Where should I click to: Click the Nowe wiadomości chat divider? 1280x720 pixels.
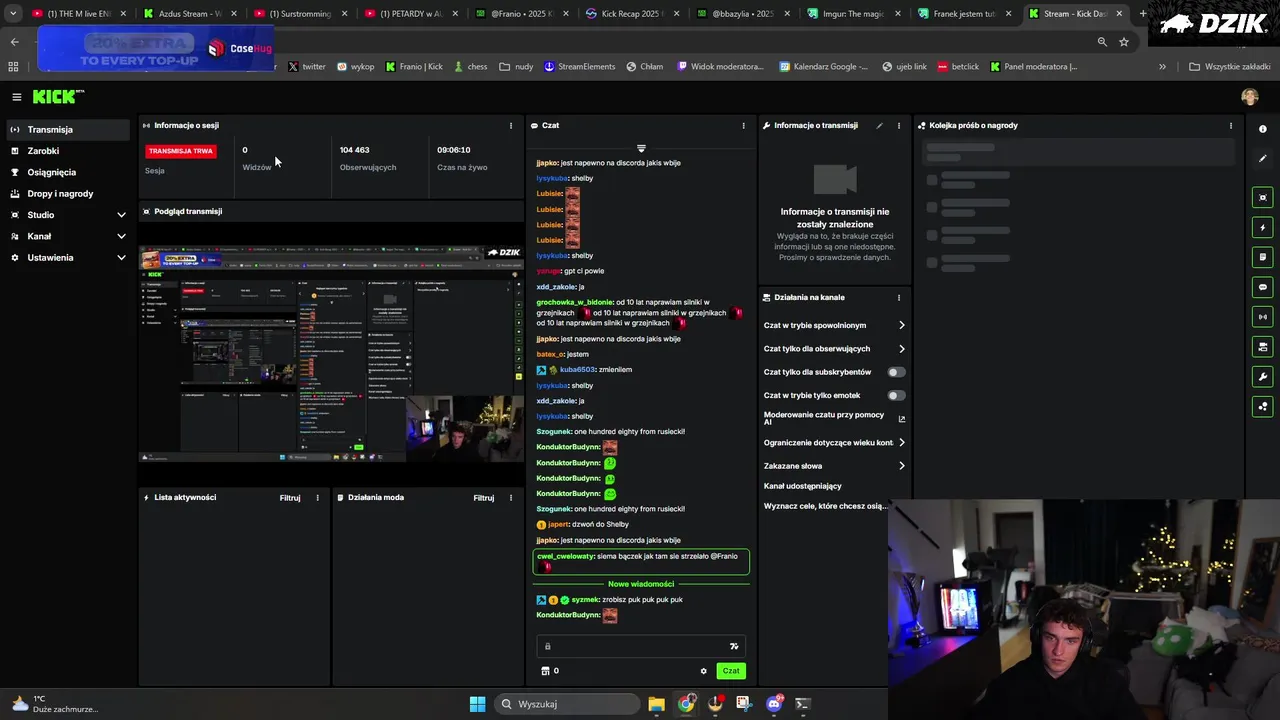tap(641, 584)
